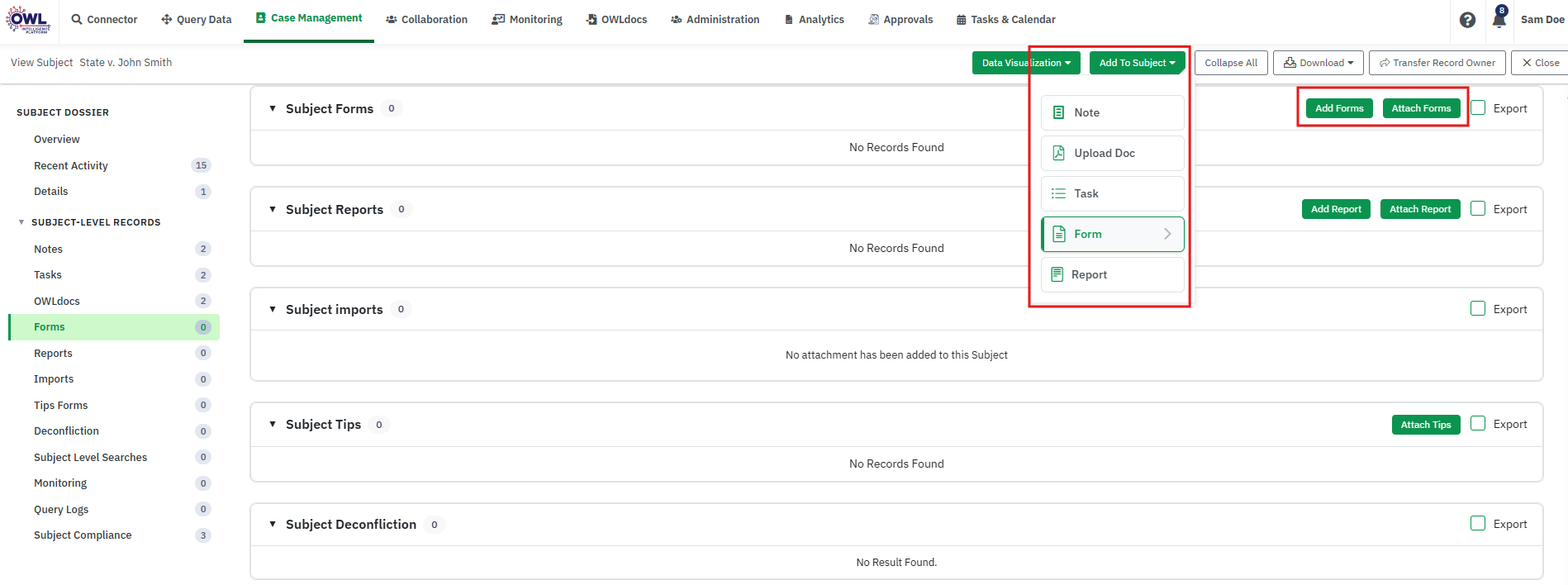Click the Note document icon

pyautogui.click(x=1058, y=112)
